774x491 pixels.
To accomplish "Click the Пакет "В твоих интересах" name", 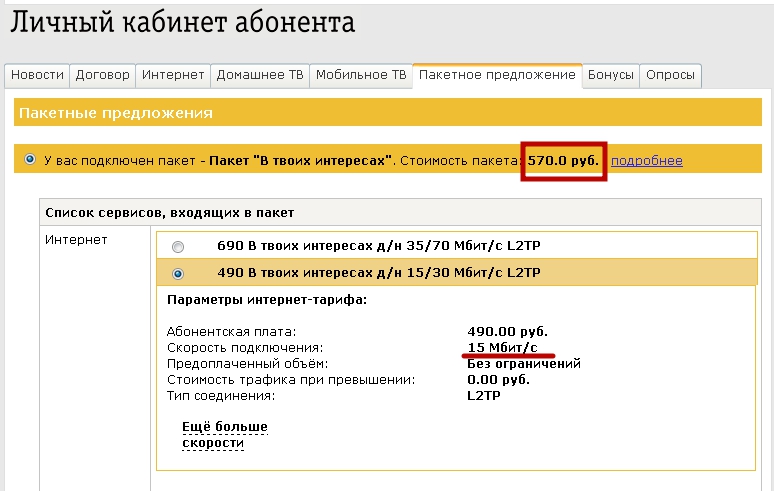I will coord(300,160).
